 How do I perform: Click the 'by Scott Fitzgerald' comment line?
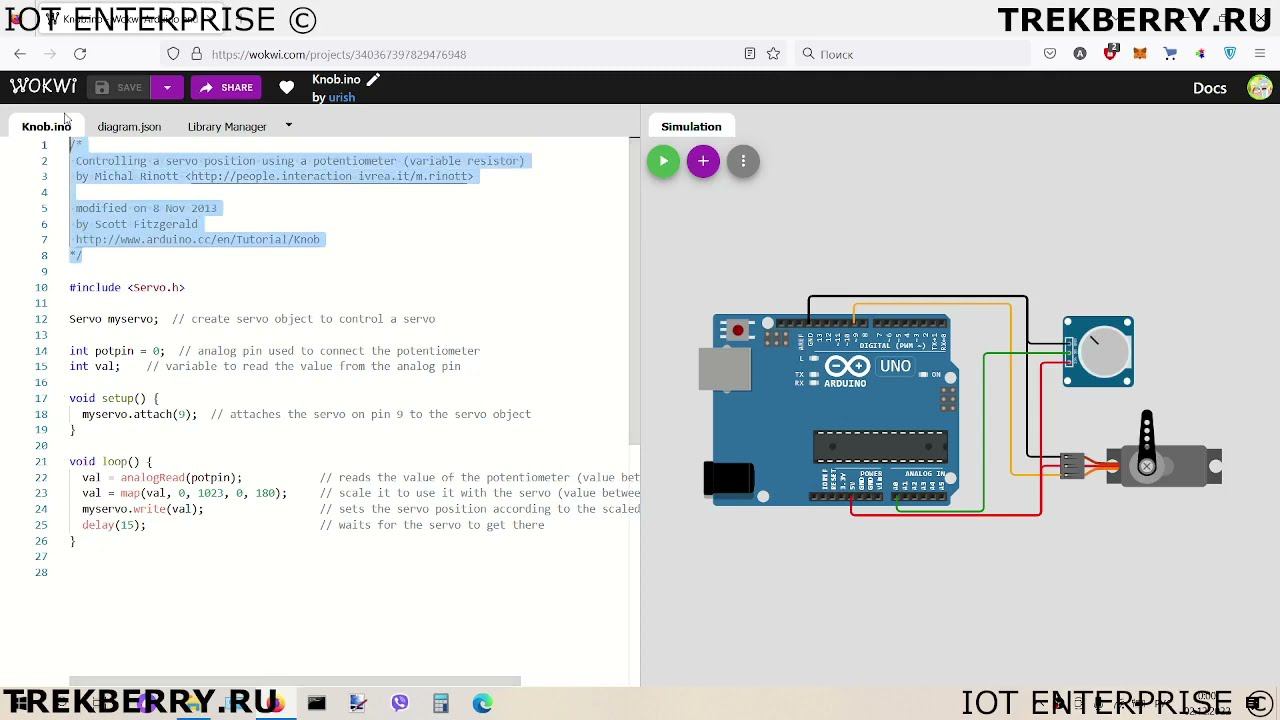(x=136, y=224)
